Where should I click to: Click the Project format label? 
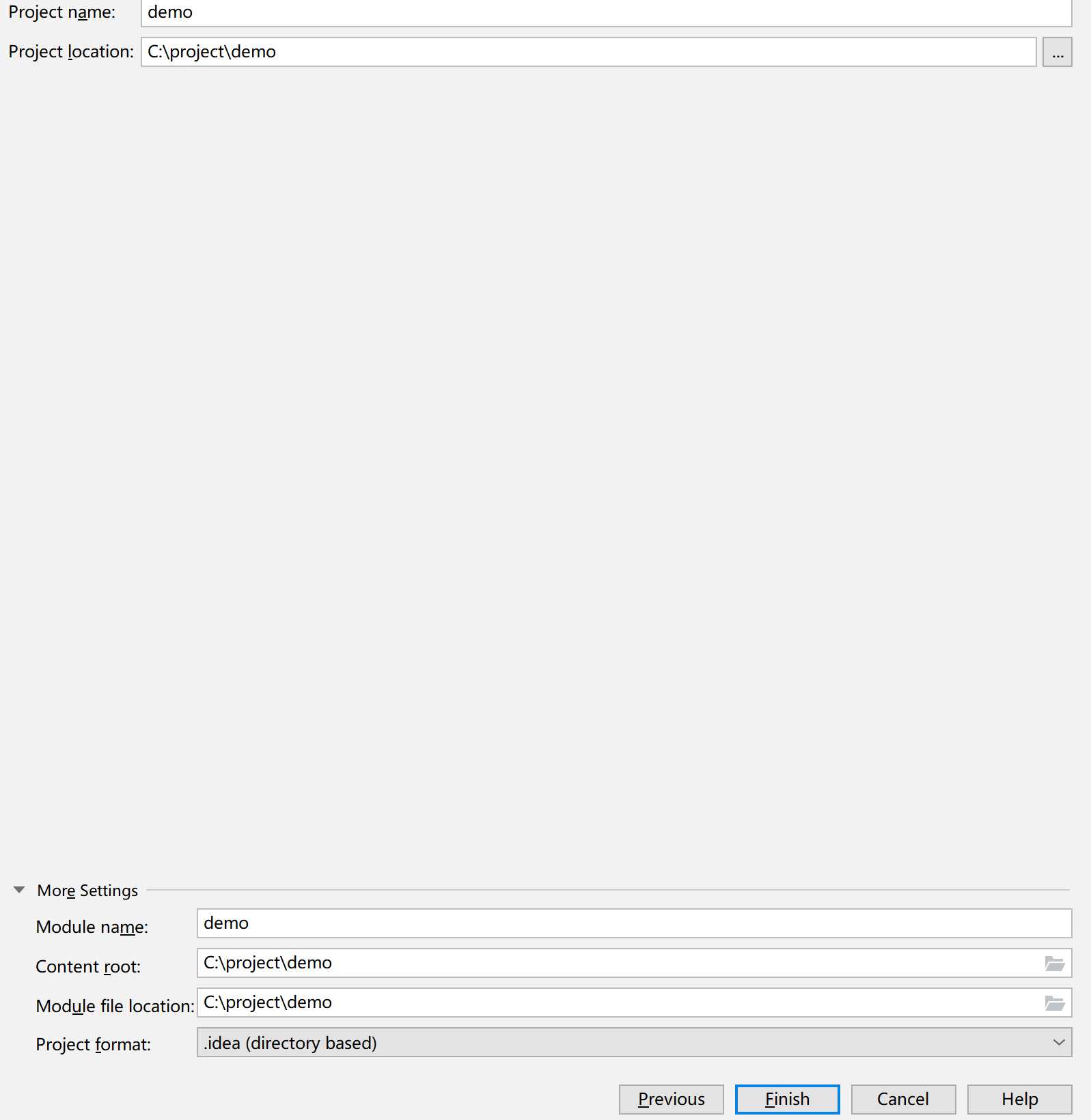click(x=93, y=1044)
